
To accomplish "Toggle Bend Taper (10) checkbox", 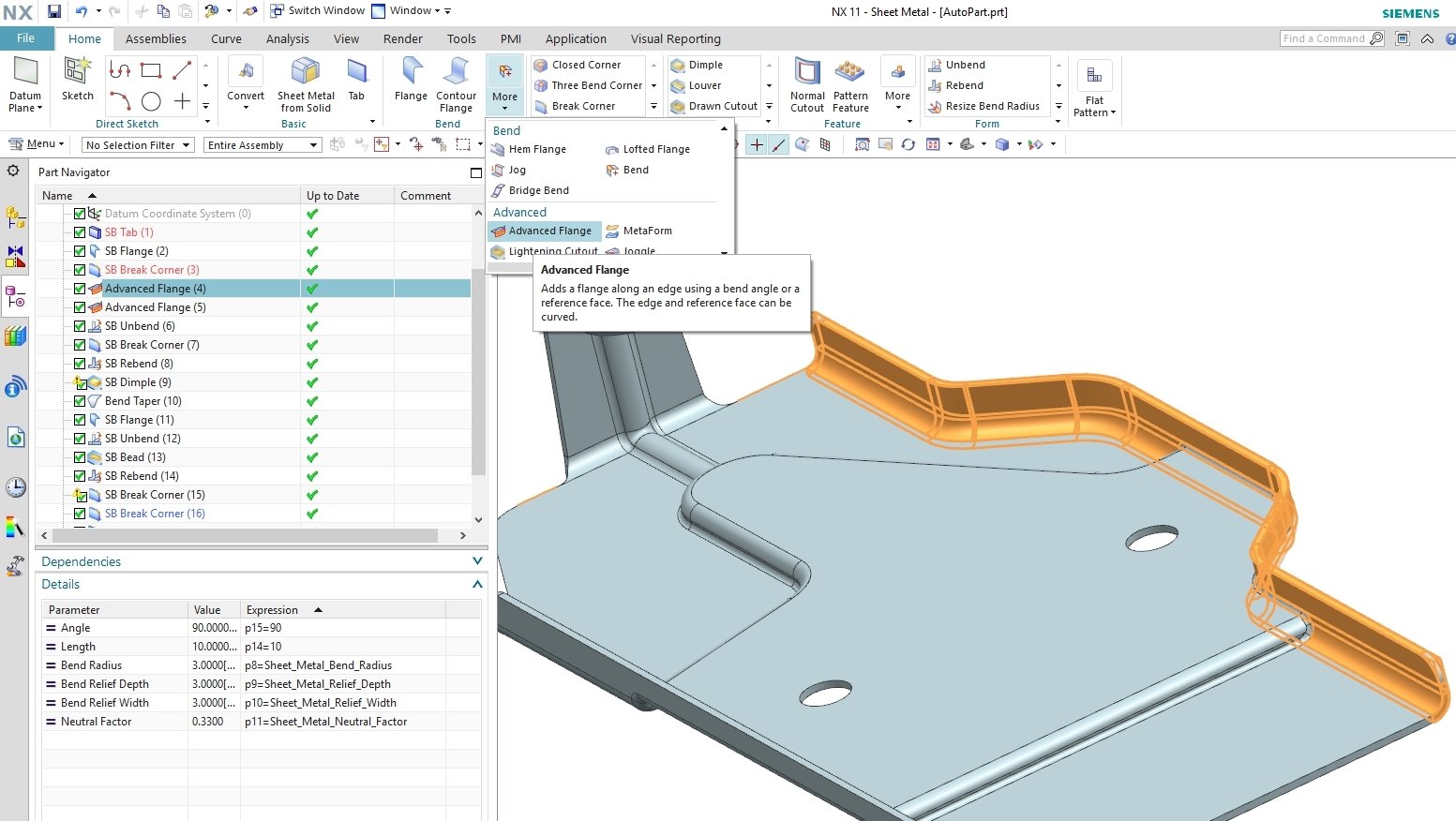I will [80, 401].
